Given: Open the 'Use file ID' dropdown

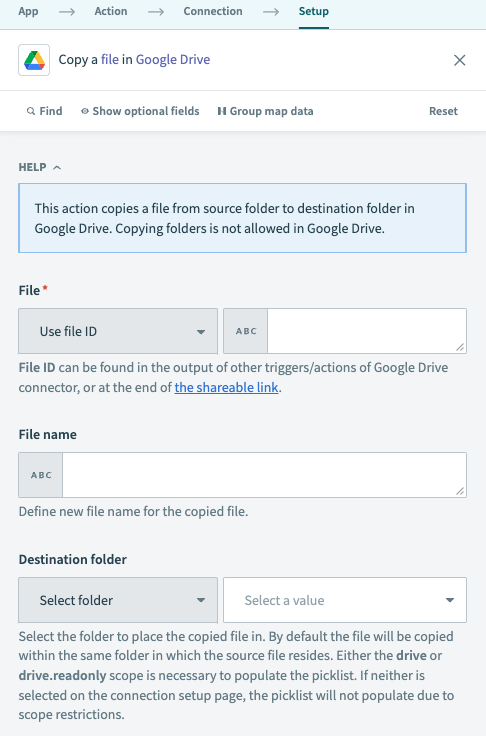Looking at the screenshot, I should pos(118,331).
